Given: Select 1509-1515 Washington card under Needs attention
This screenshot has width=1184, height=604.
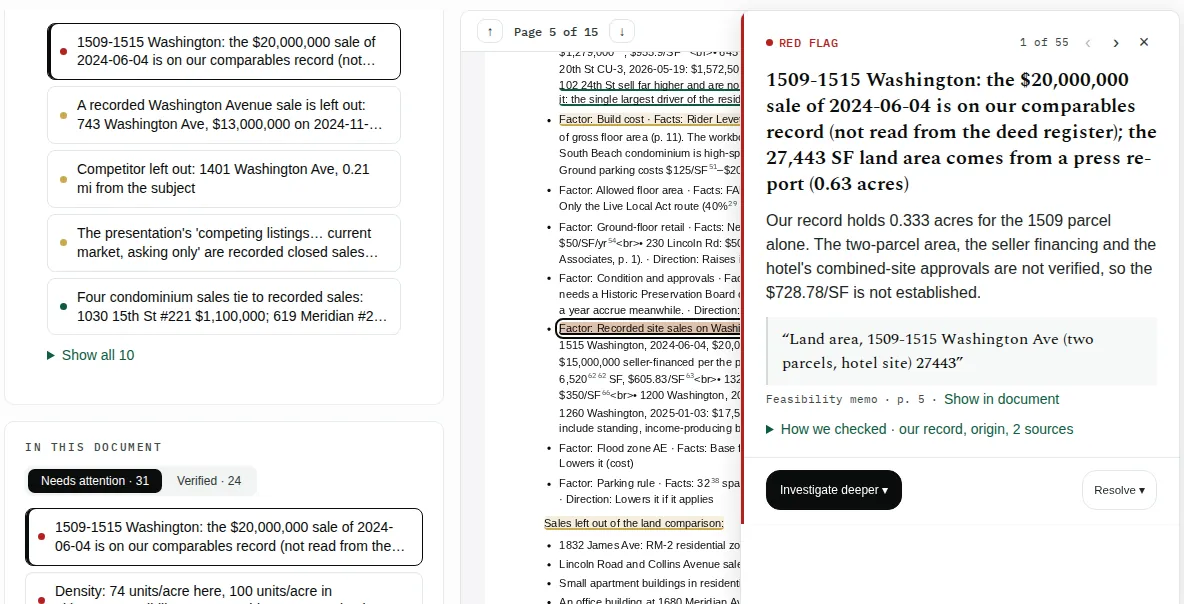Looking at the screenshot, I should [224, 537].
